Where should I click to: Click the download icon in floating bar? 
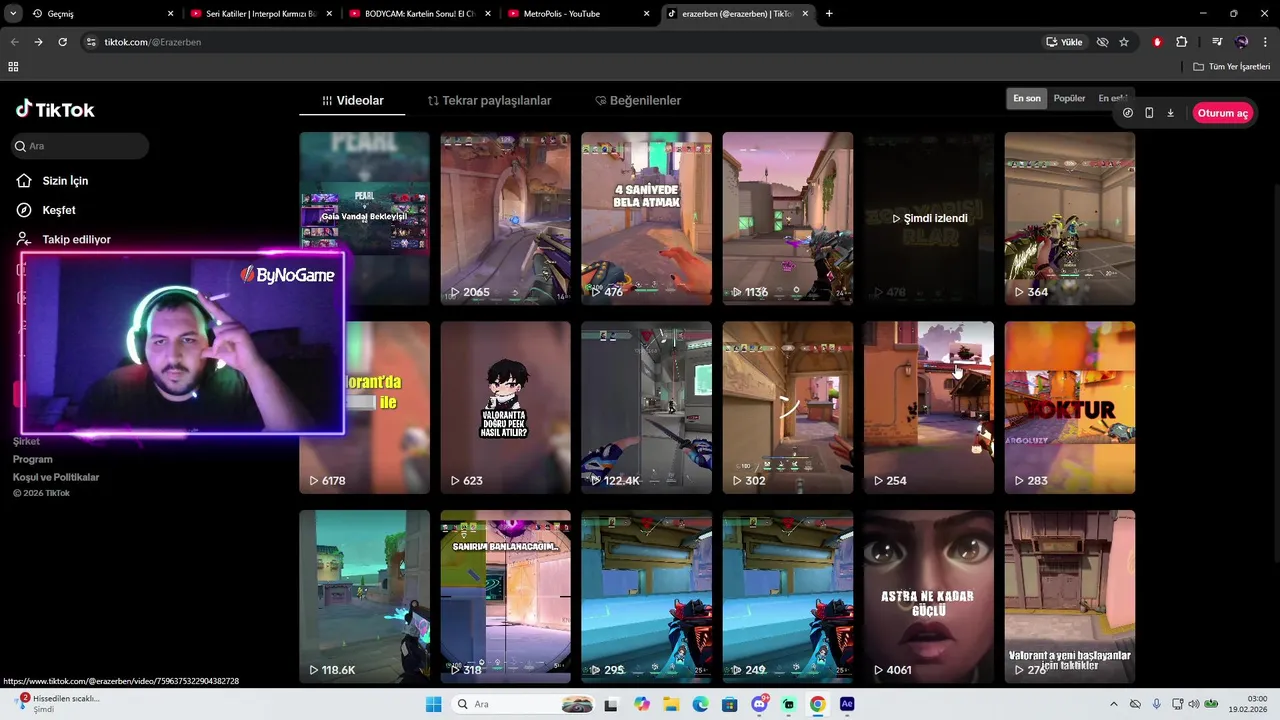click(x=1170, y=113)
